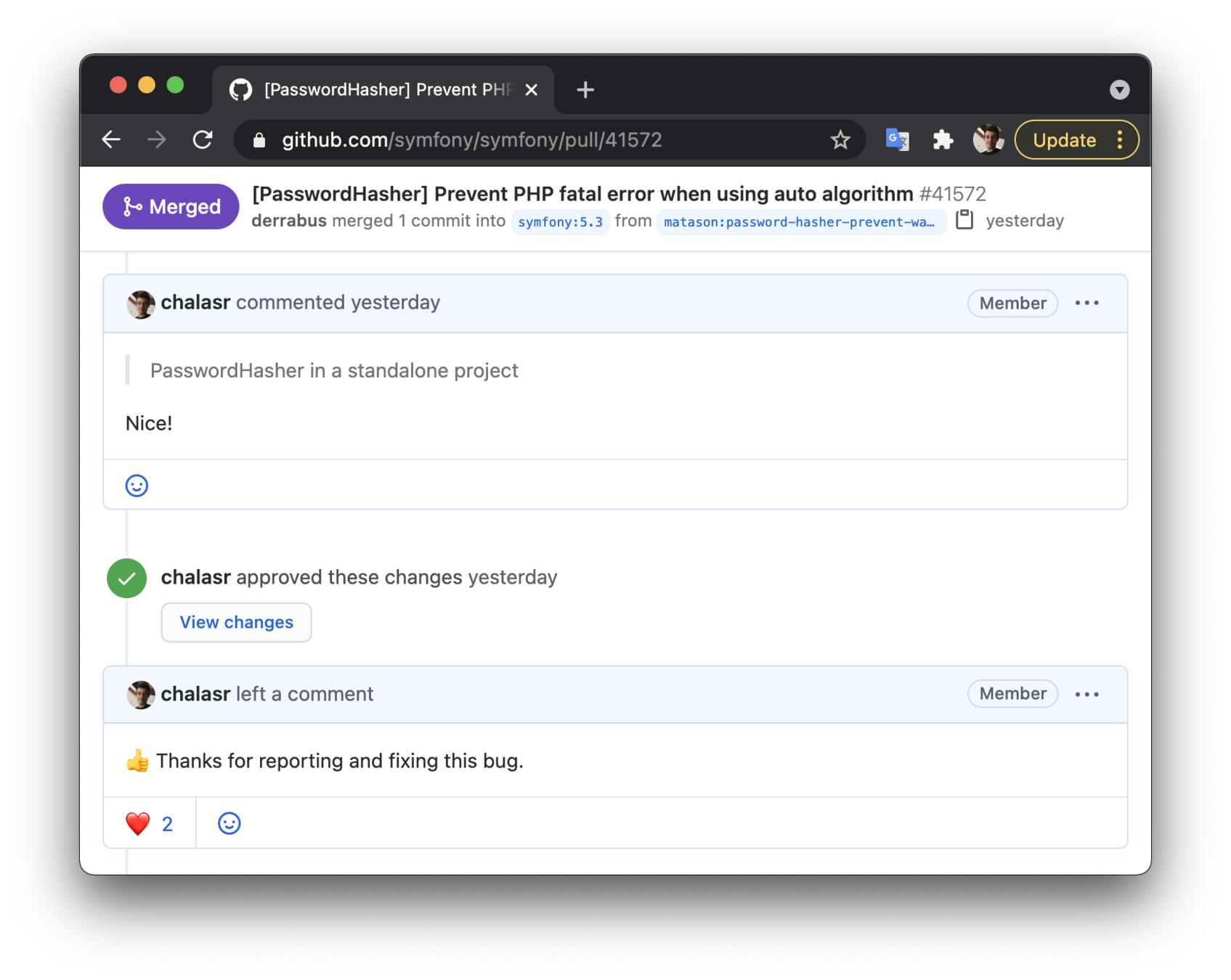Add reaction to the 'Nice!' comment
1231x980 pixels.
137,486
